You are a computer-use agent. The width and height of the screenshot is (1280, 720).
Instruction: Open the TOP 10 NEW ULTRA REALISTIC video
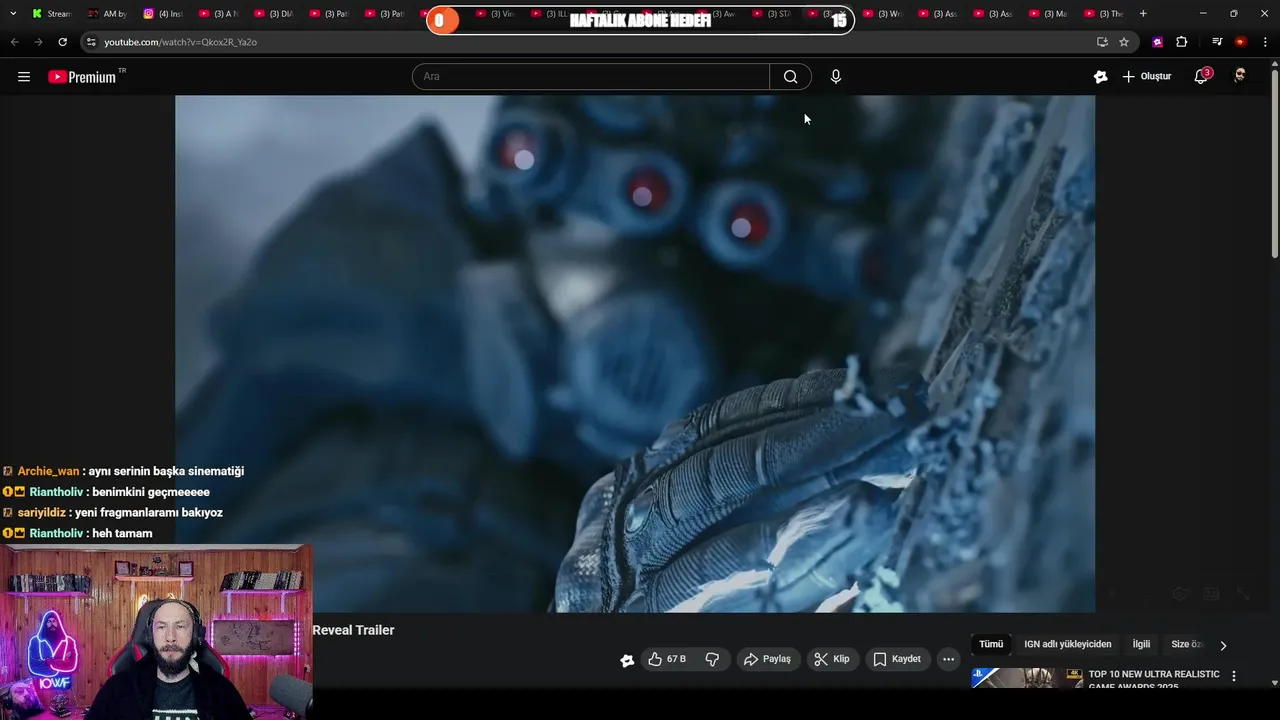click(1153, 680)
